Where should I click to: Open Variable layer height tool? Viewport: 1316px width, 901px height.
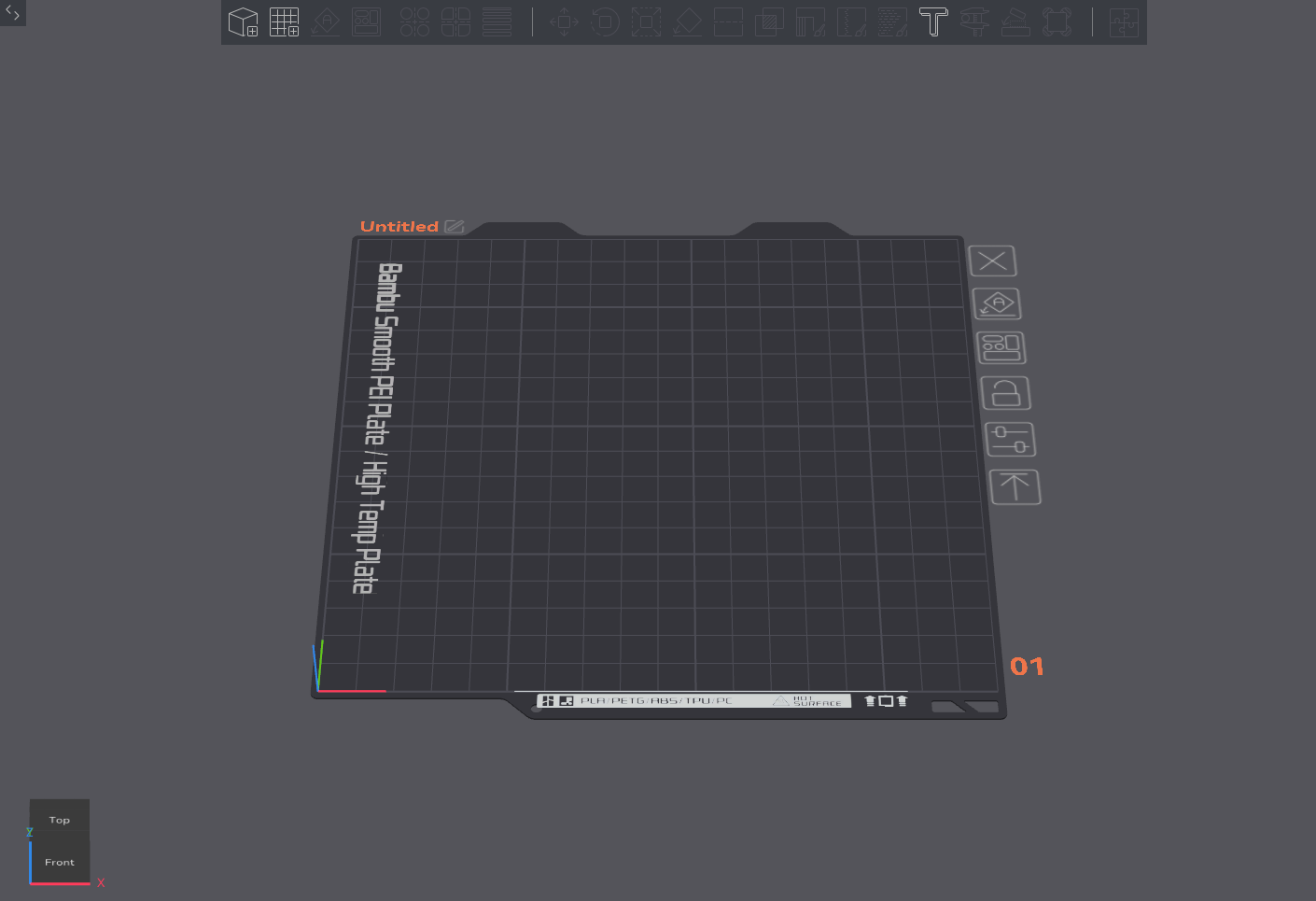click(x=497, y=21)
